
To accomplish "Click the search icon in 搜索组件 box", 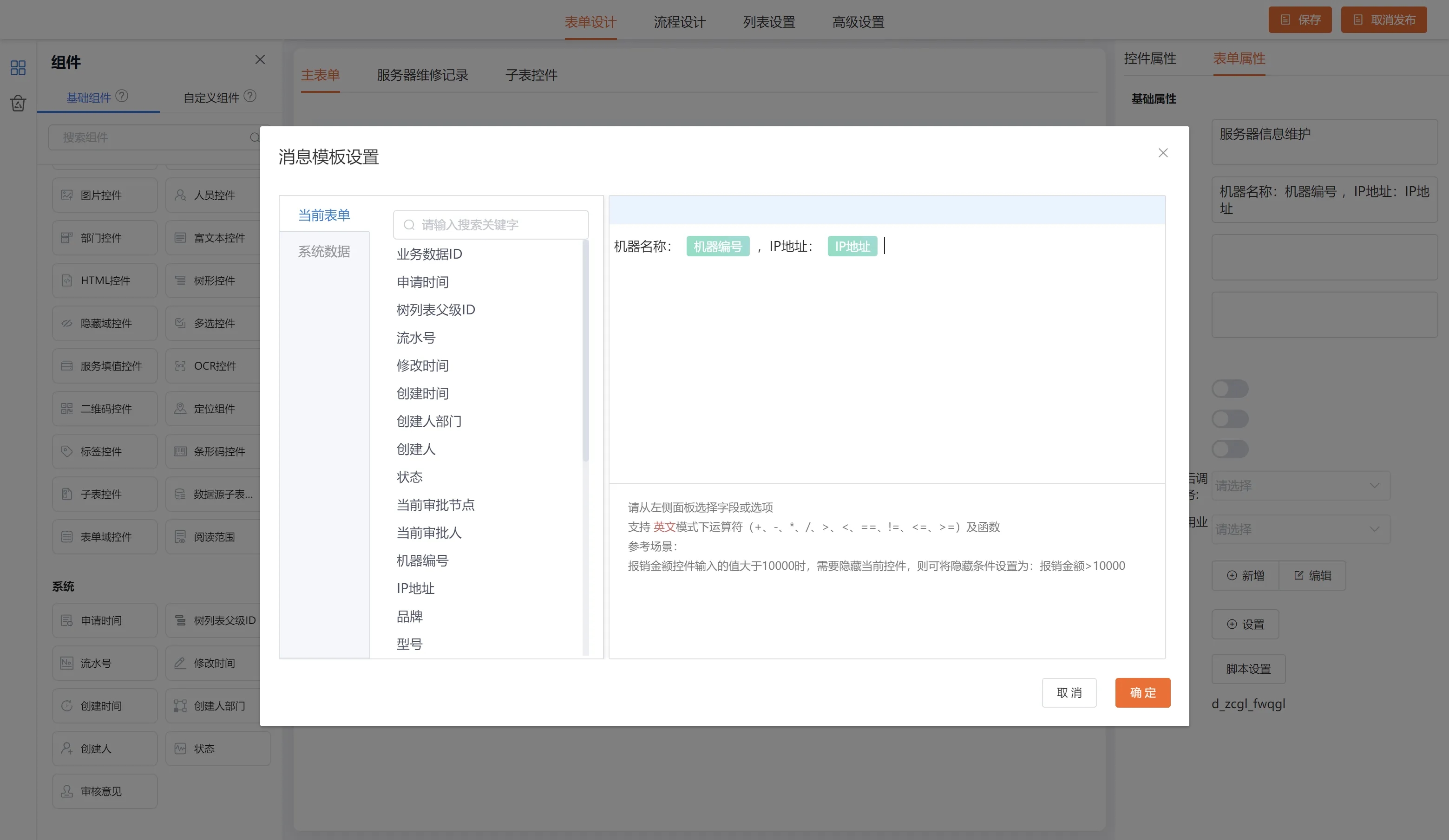I will (x=254, y=137).
